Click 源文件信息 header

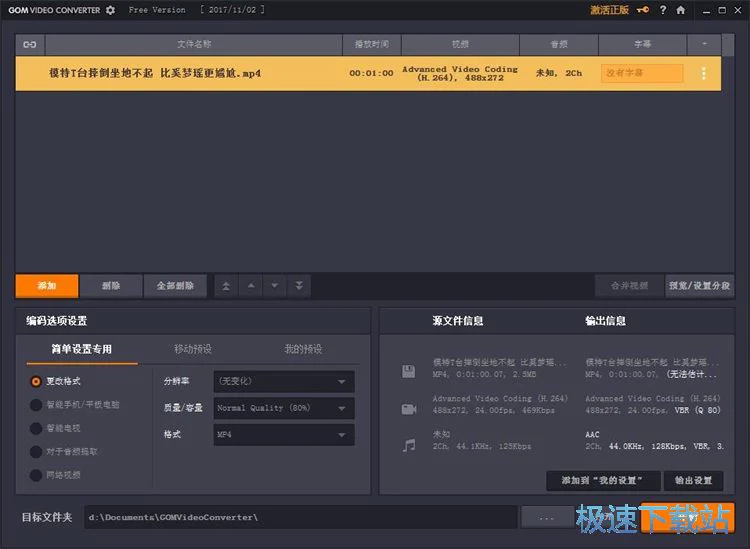(x=458, y=321)
